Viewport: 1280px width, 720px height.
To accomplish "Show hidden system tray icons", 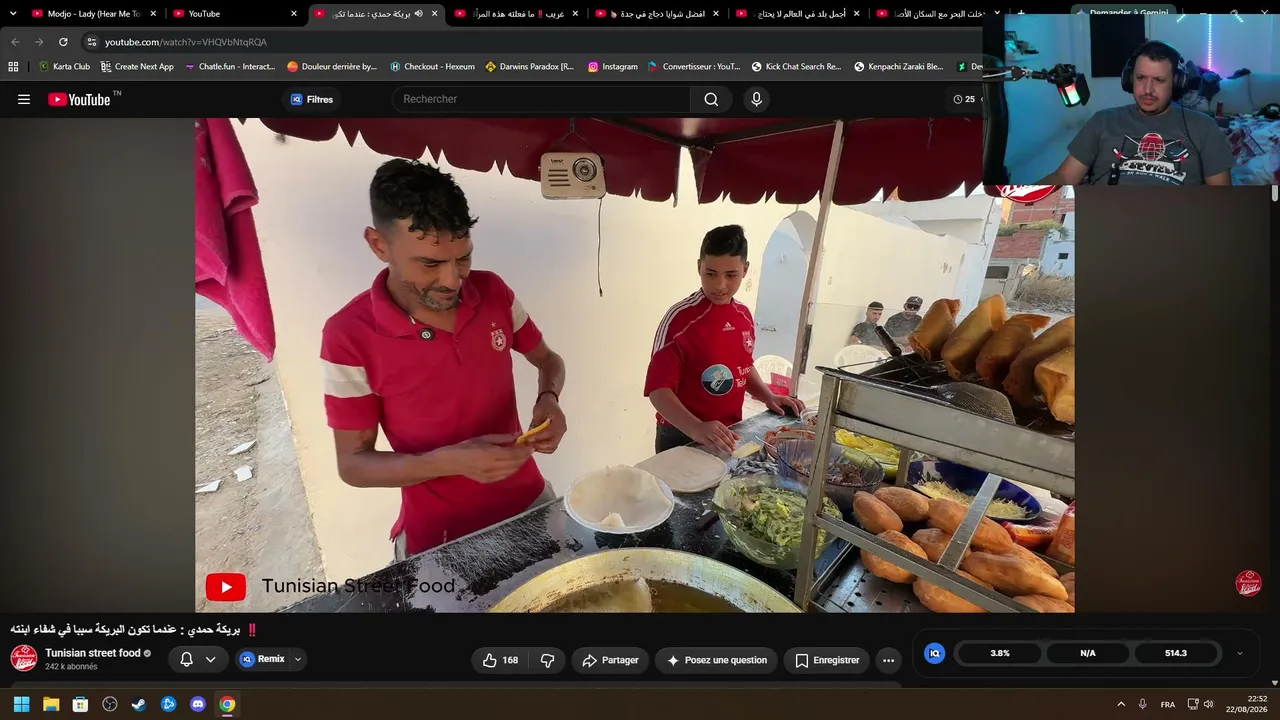I will click(1121, 704).
